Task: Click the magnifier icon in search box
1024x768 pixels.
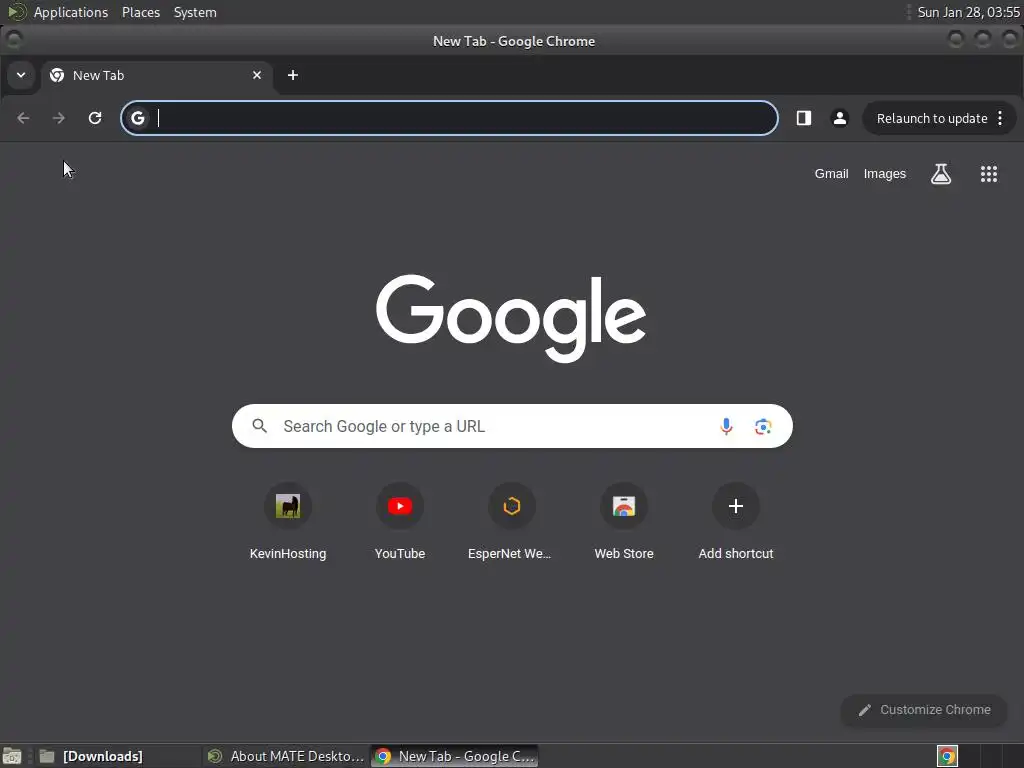Action: pyautogui.click(x=259, y=426)
